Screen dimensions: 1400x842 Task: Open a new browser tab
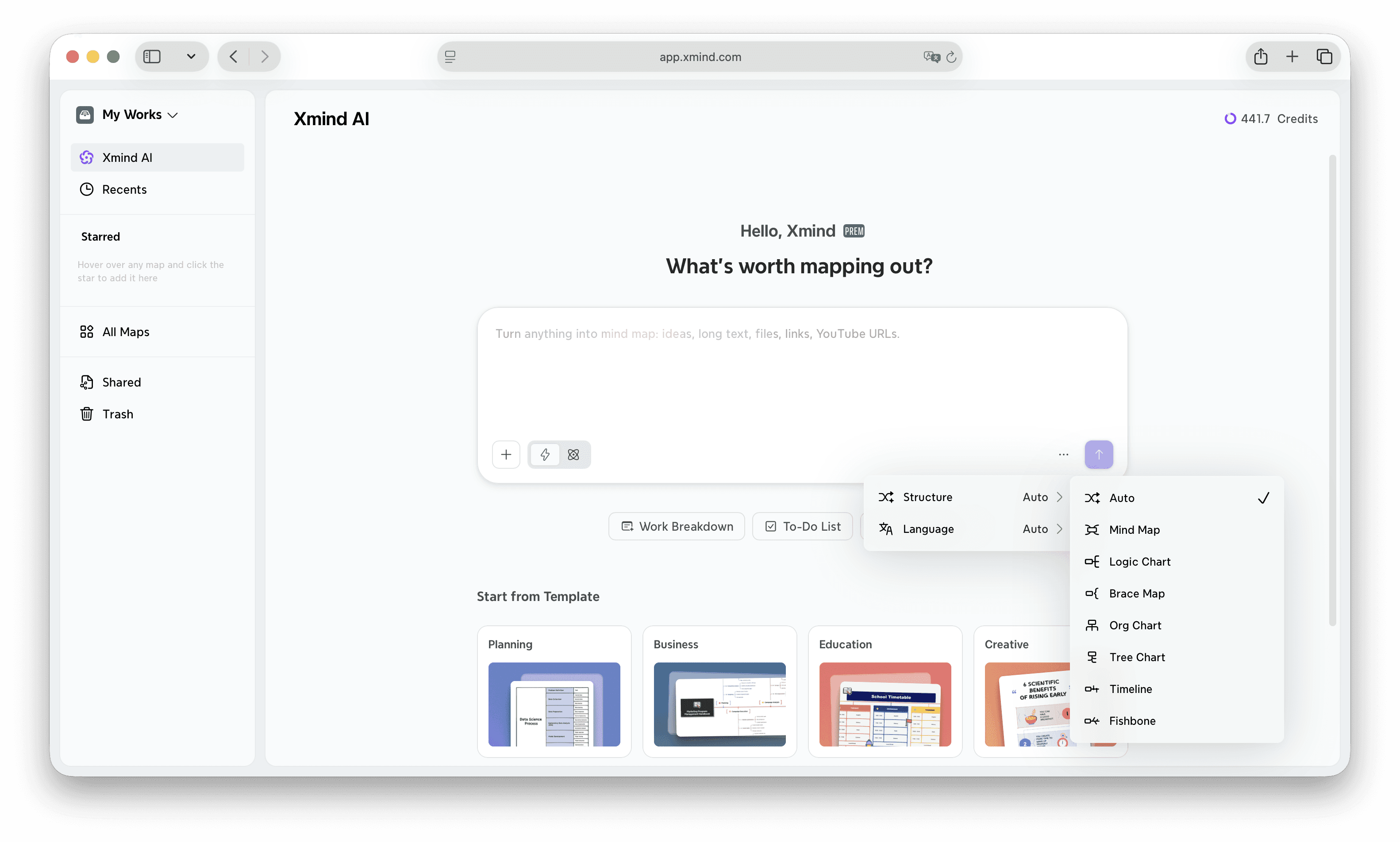pyautogui.click(x=1292, y=57)
